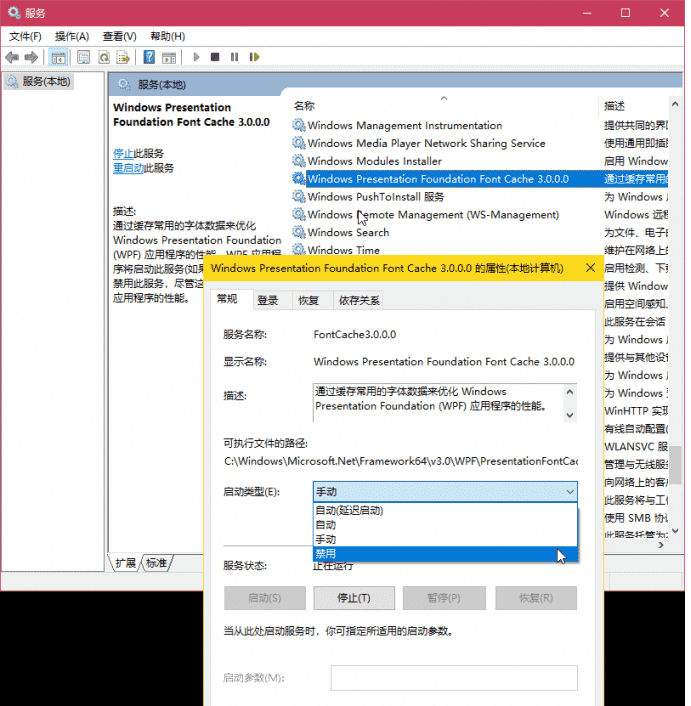Viewport: 691px width, 706px height.
Task: Choose 禁用 from startup type list
Action: 445,553
